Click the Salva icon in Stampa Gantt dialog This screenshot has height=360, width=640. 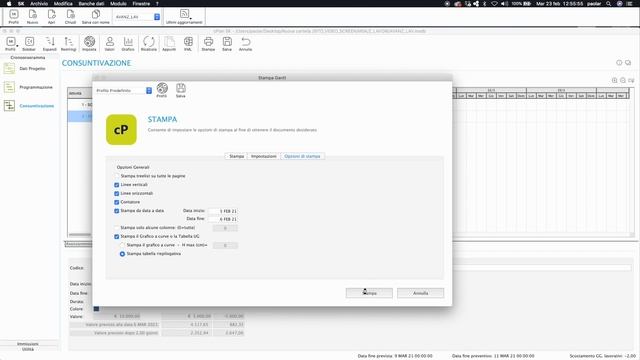point(180,90)
